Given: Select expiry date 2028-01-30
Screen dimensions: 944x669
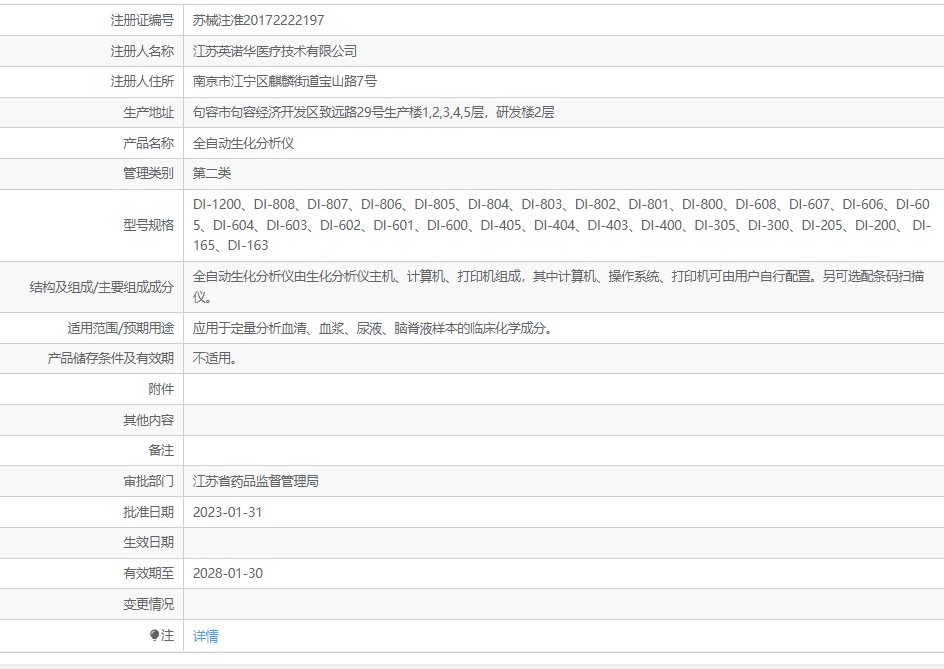Looking at the screenshot, I should [x=228, y=573].
